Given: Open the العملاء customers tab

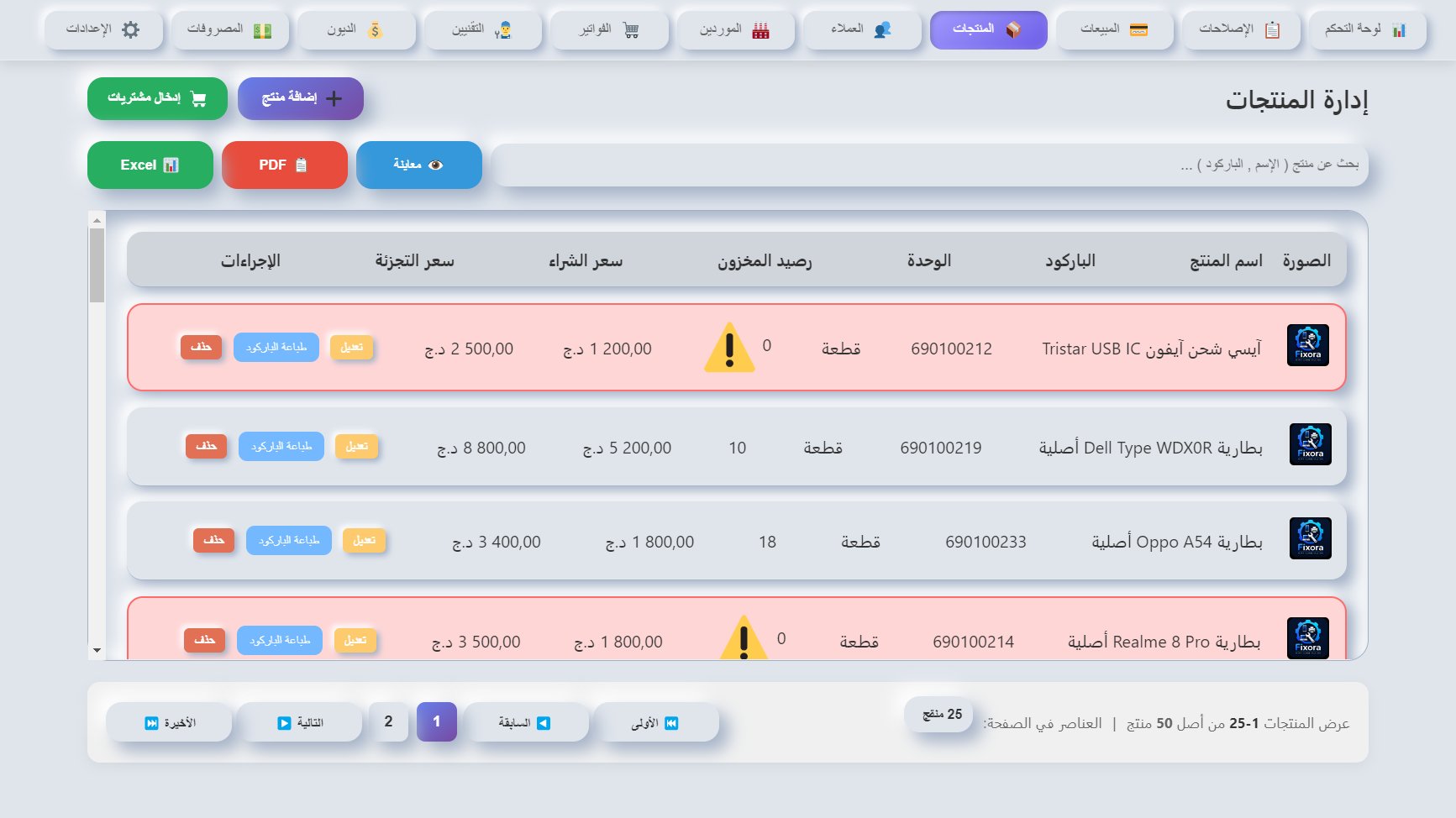Looking at the screenshot, I should tap(862, 30).
